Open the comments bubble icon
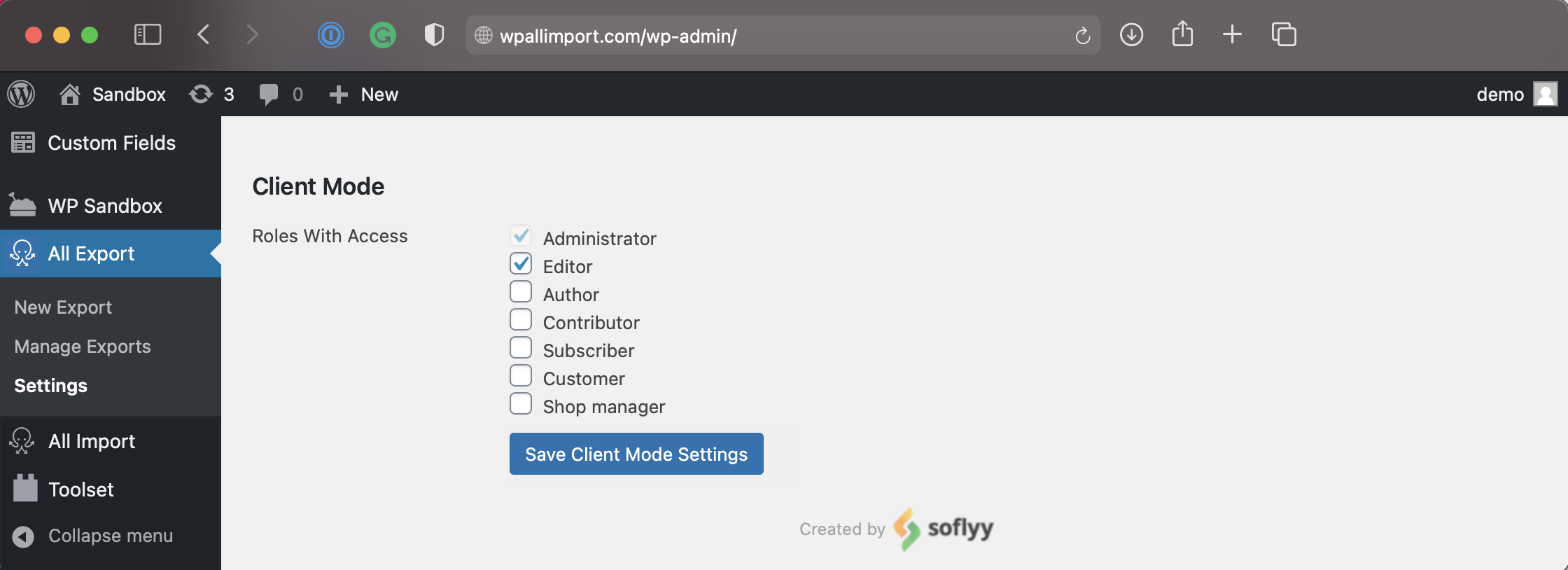This screenshot has height=570, width=1568. pyautogui.click(x=269, y=94)
